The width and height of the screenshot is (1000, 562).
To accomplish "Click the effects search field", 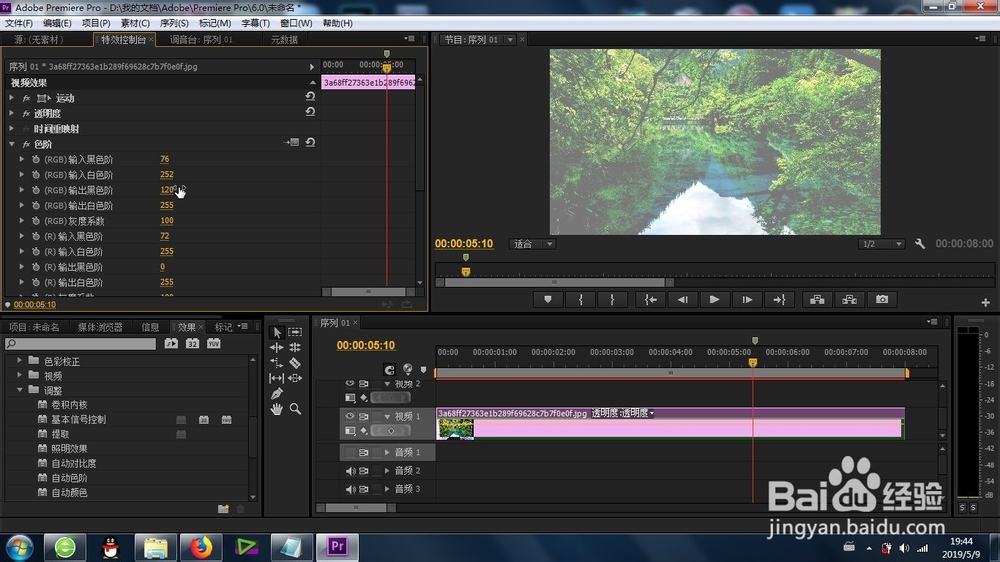I will [x=81, y=344].
